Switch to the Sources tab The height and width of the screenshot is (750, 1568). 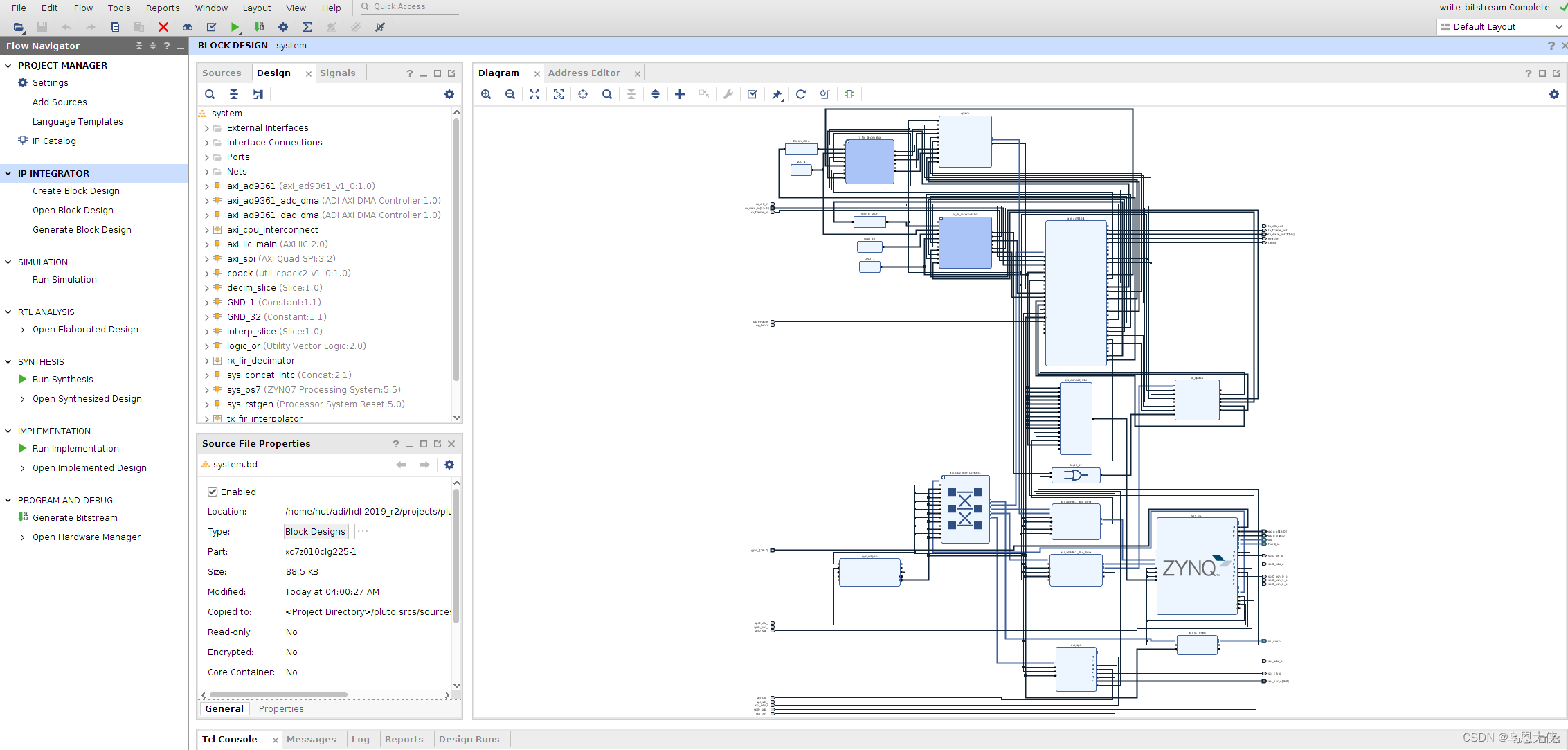click(x=222, y=73)
